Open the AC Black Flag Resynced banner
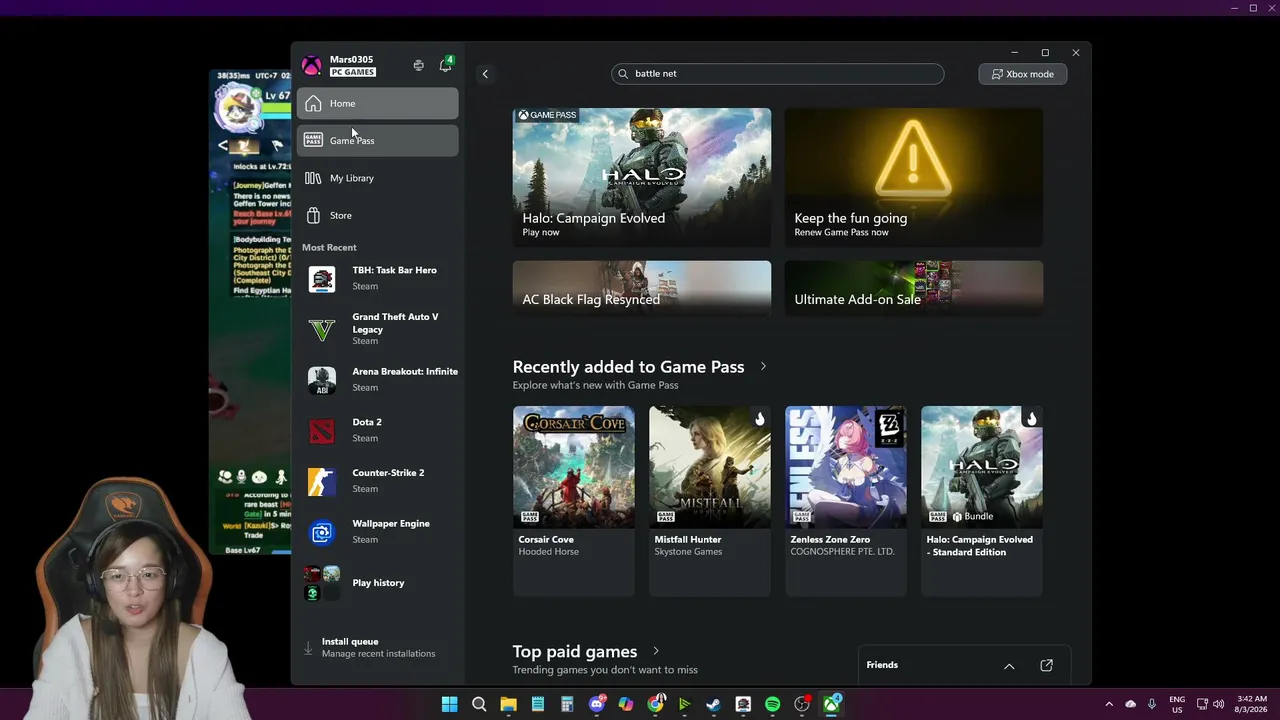 tap(642, 288)
